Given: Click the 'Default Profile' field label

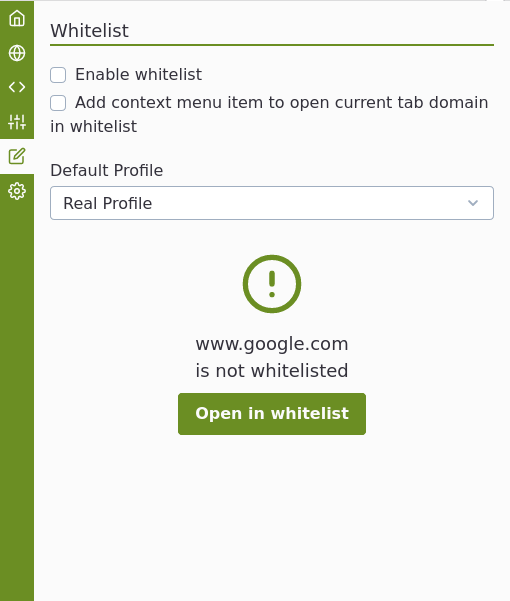Looking at the screenshot, I should [107, 170].
